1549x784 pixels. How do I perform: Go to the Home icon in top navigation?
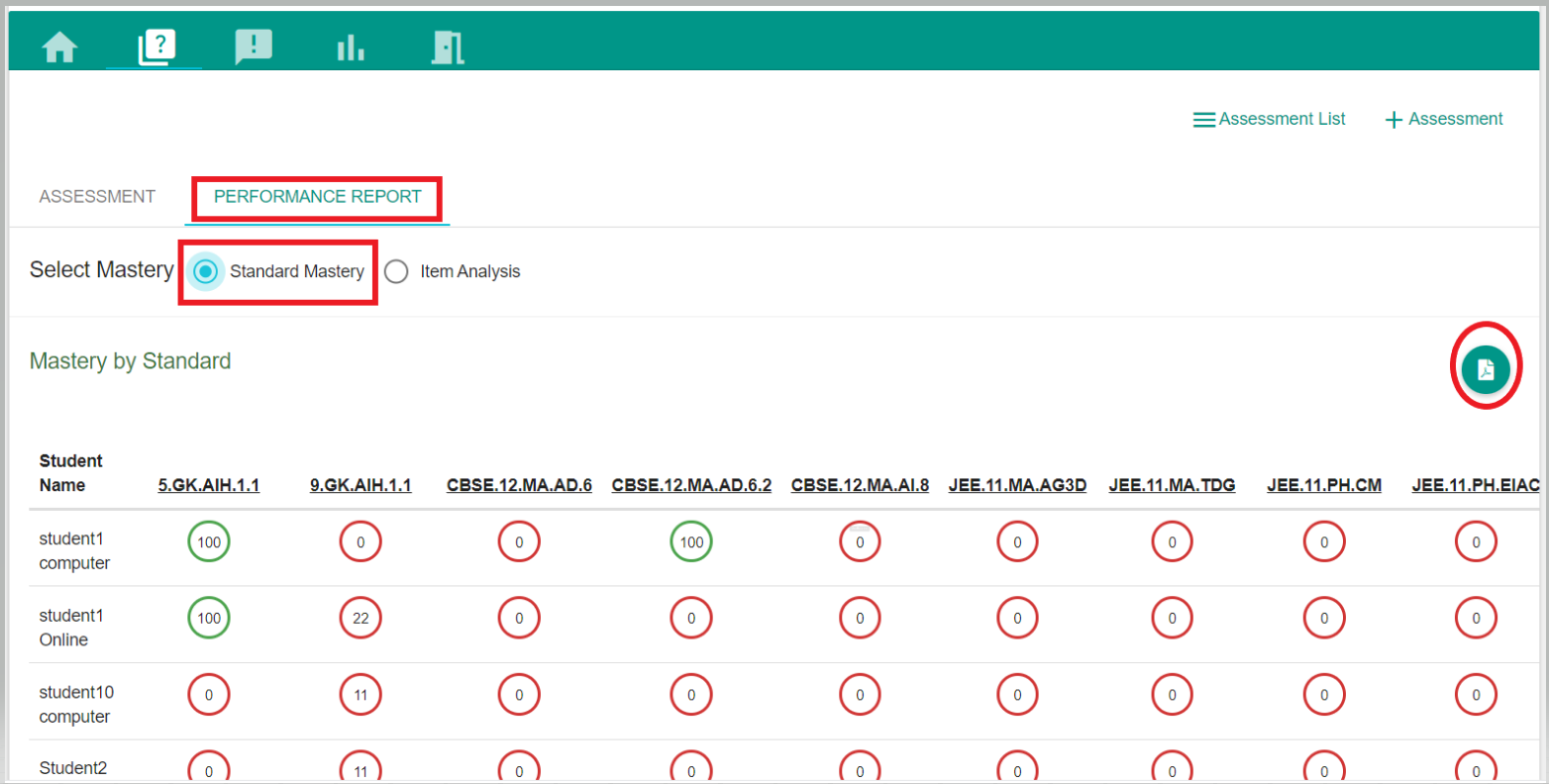(x=60, y=47)
